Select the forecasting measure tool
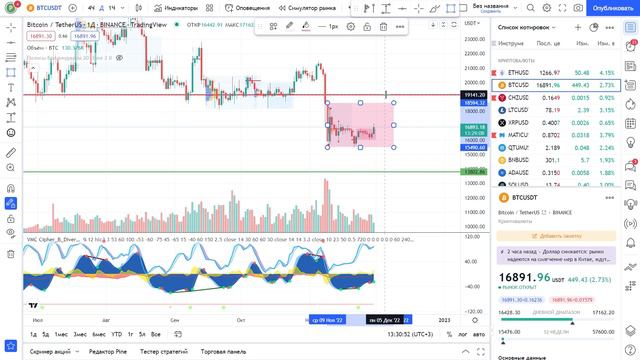Viewport: 640px width, 360px height. click(11, 118)
